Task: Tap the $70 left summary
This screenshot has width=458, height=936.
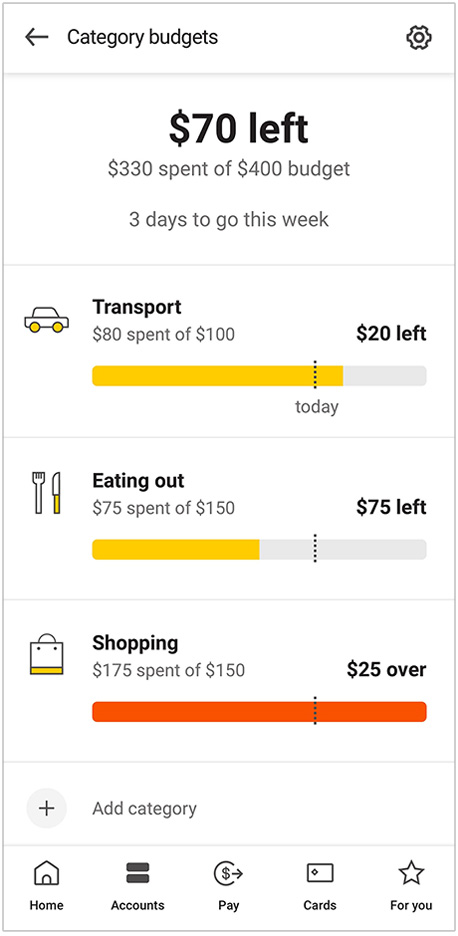Action: pos(238,128)
